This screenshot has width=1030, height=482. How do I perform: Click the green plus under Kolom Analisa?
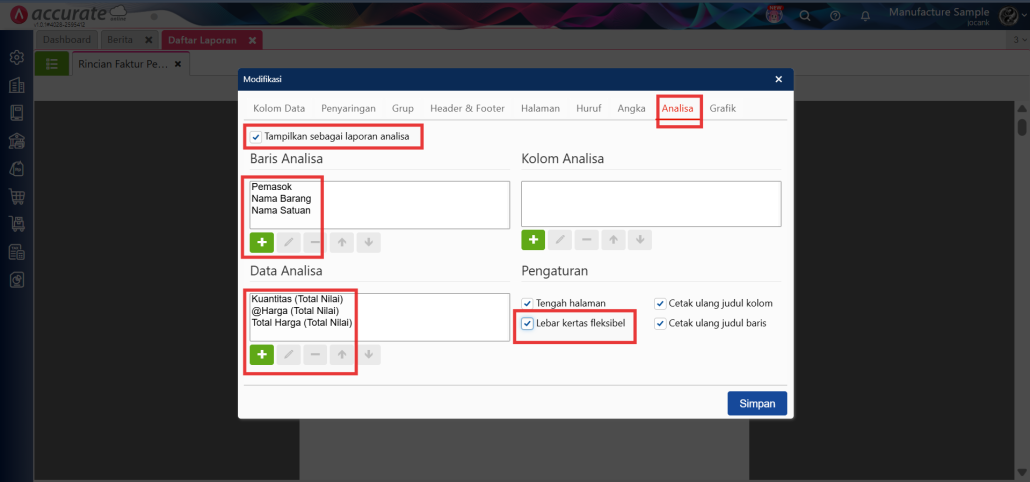pyautogui.click(x=533, y=240)
